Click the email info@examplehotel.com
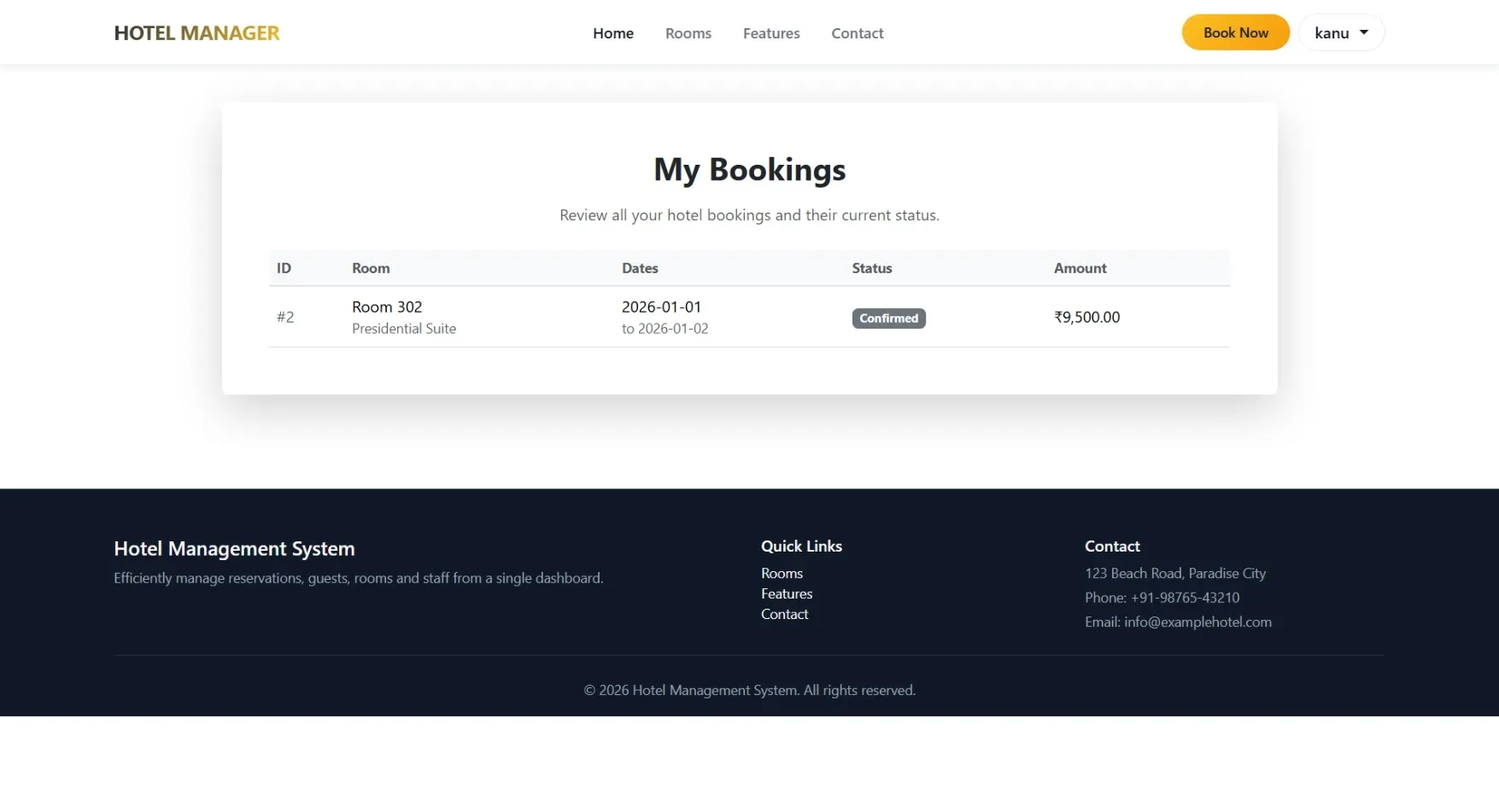 1197,622
